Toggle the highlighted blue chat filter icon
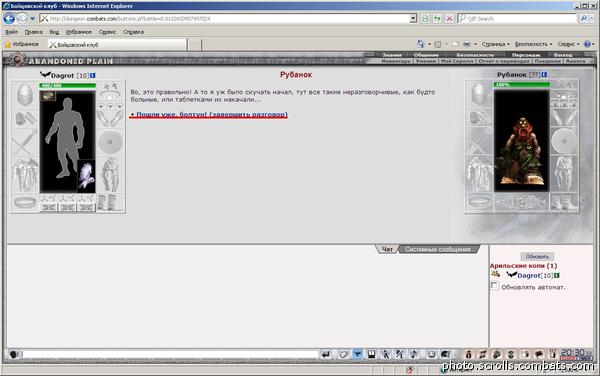 [x=357, y=354]
